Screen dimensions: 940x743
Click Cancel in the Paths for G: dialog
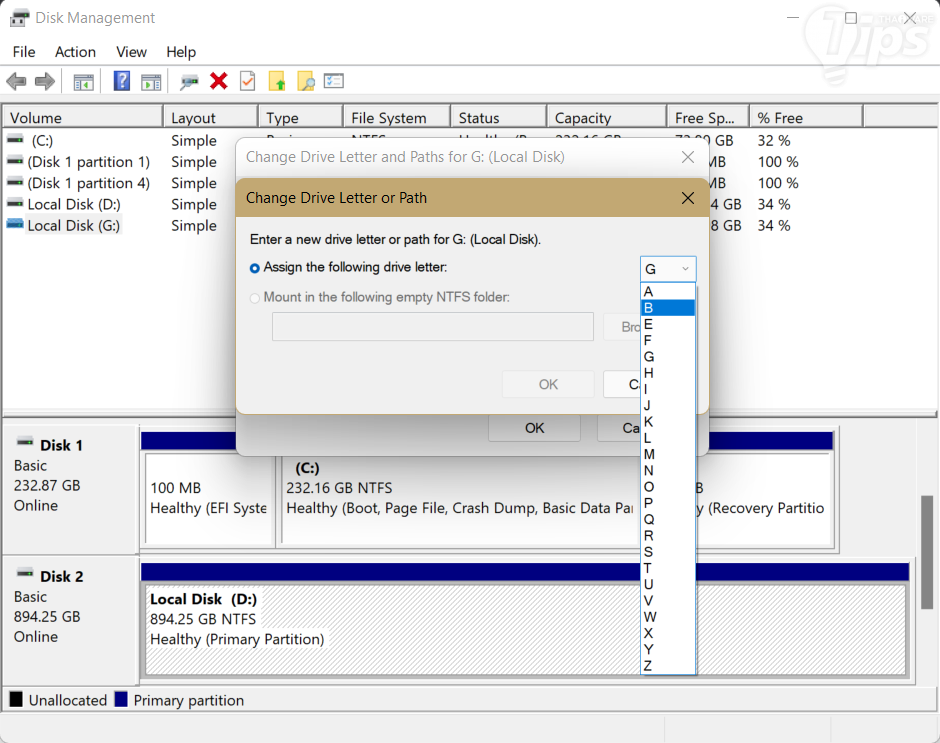[619, 428]
